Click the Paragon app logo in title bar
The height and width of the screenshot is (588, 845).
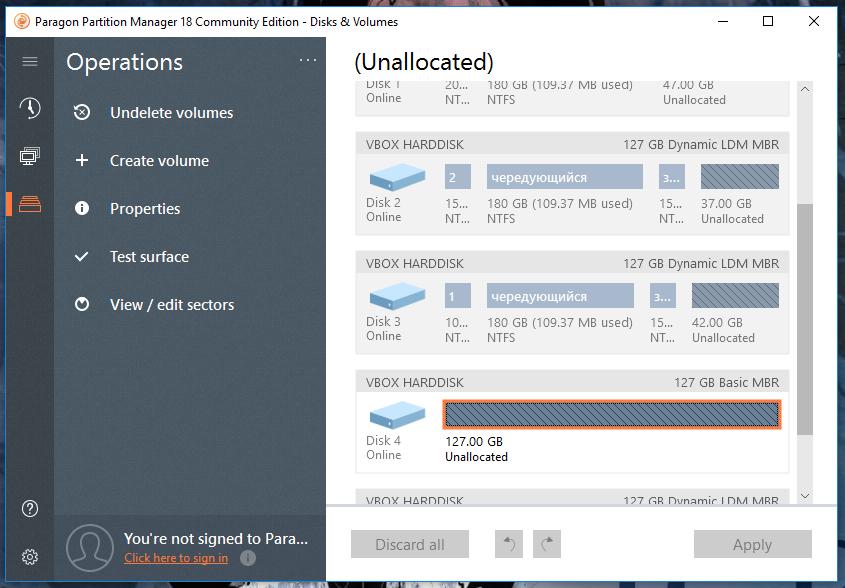(x=22, y=22)
